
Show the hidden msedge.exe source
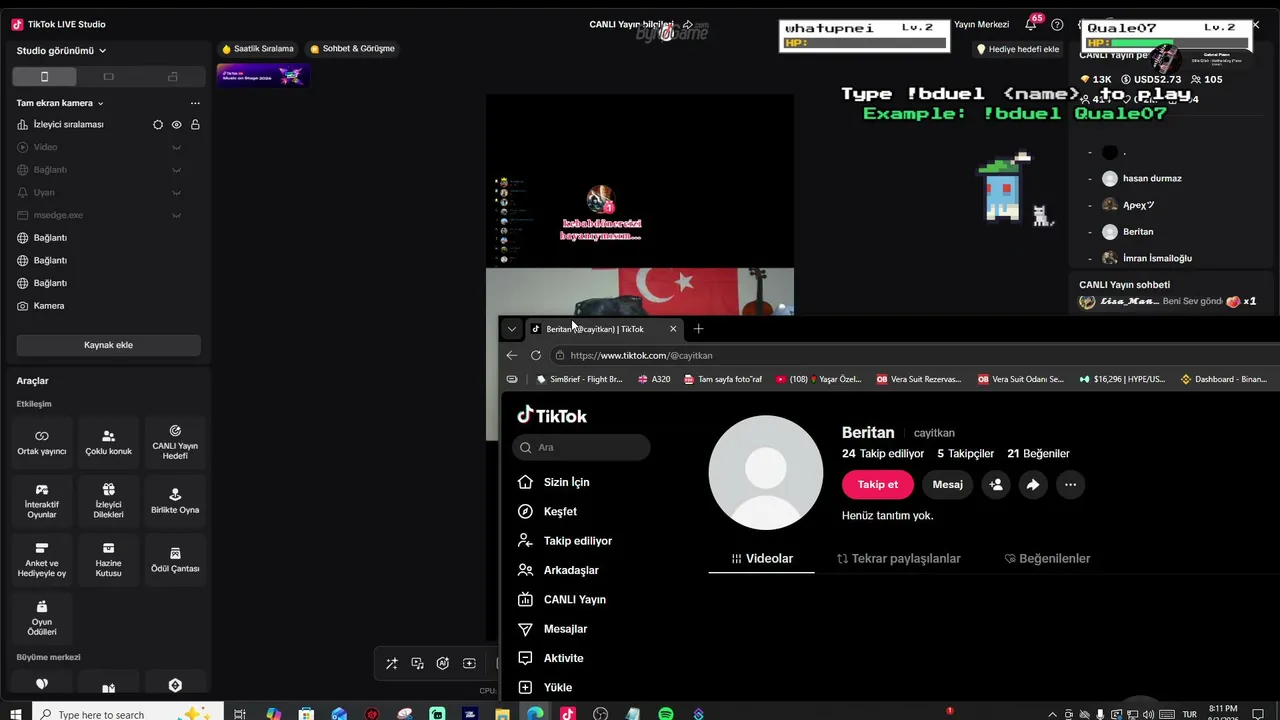coord(176,215)
